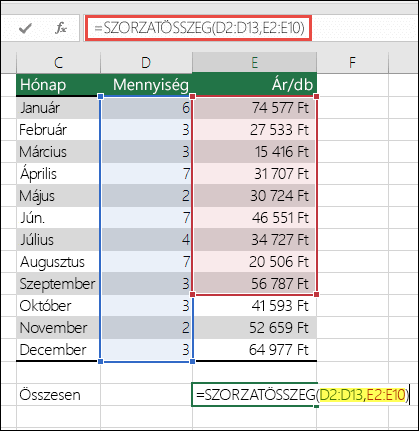Select the Július cell
Screen dimensions: 419x431
tap(58, 240)
